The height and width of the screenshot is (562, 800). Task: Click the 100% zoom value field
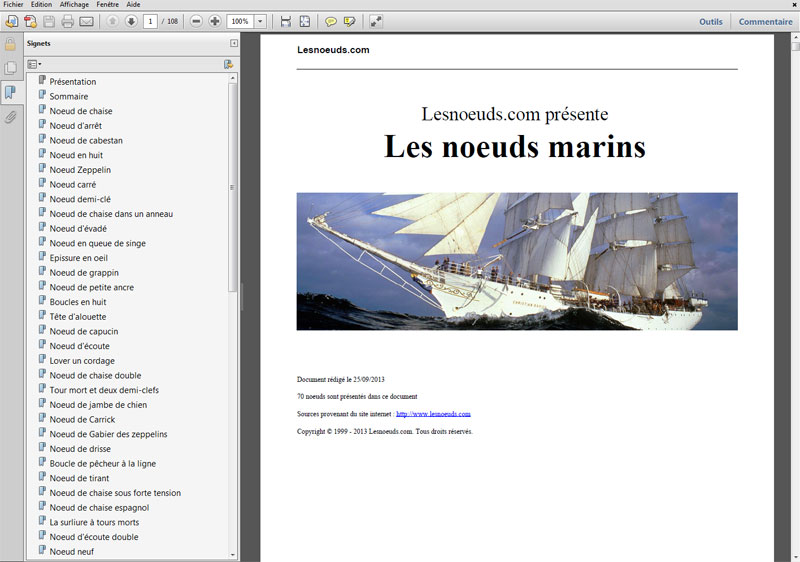[240, 21]
